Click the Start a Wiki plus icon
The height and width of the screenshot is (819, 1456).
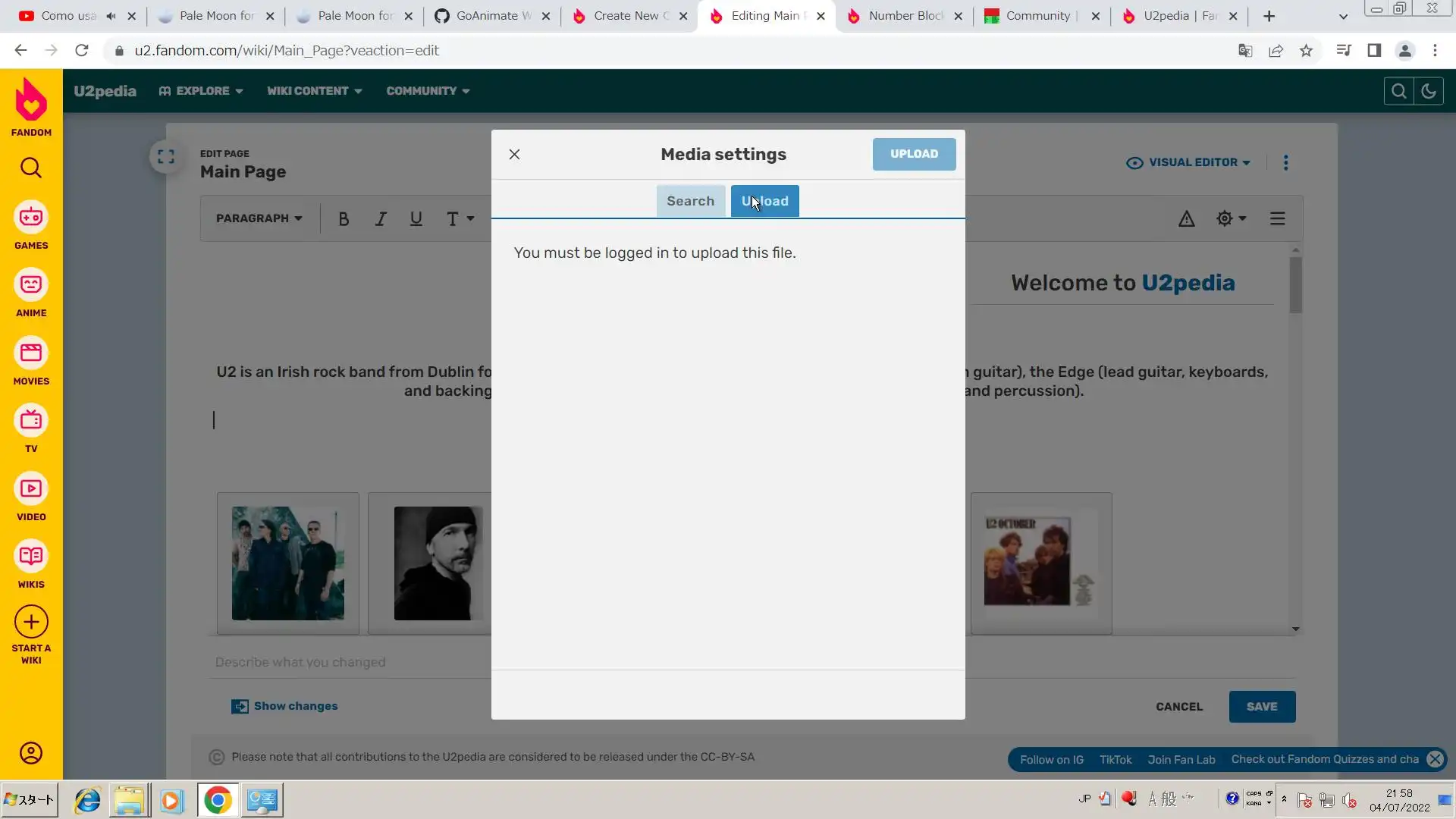pyautogui.click(x=31, y=623)
